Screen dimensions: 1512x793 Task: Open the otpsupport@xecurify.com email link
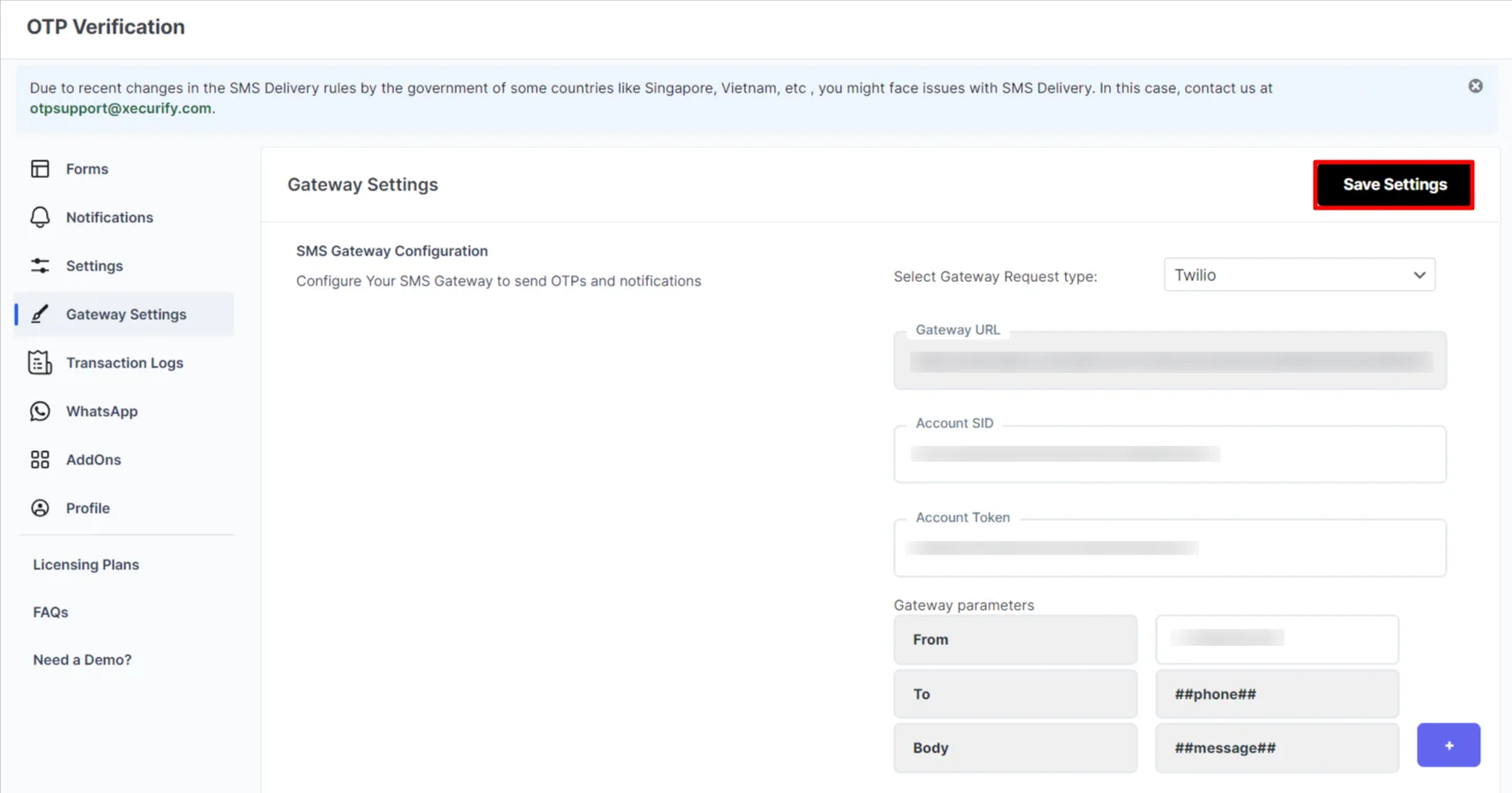pos(121,107)
